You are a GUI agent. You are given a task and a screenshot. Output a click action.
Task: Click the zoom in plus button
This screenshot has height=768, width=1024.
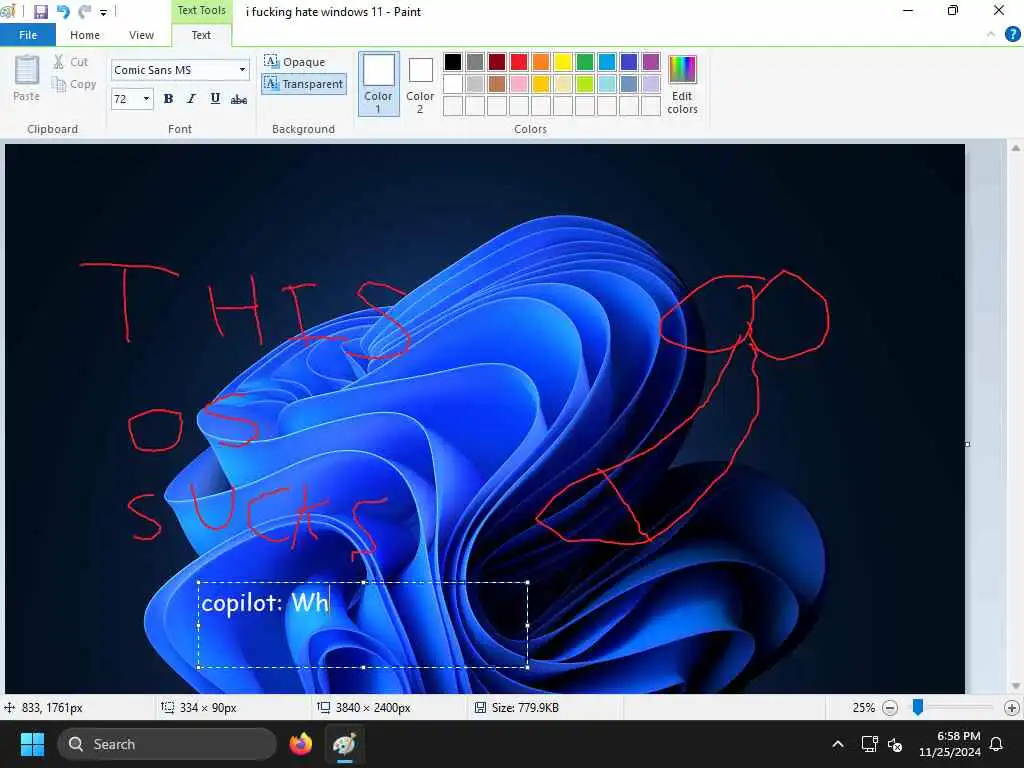click(1012, 708)
